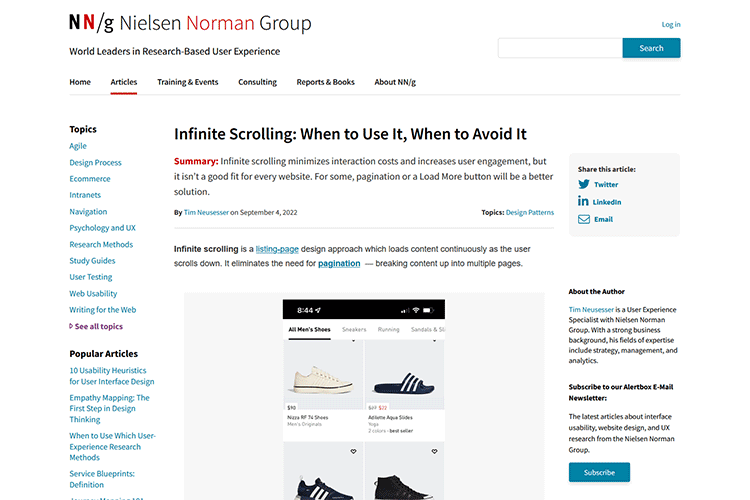Go to Consulting page

pyautogui.click(x=257, y=82)
